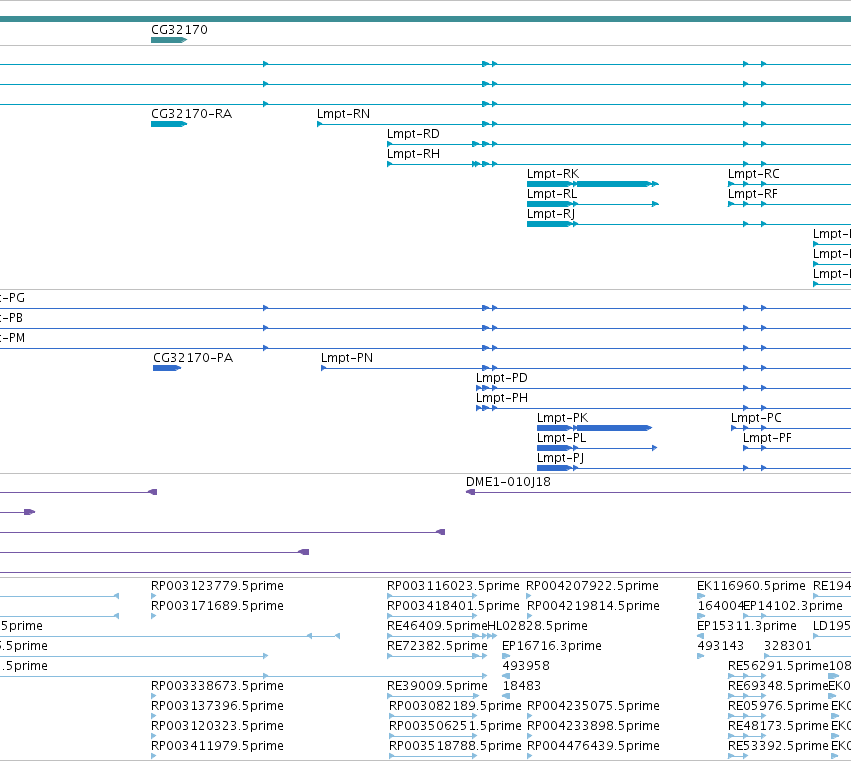Select EK116960.5prime EST label
Screen dimensions: 851x761
[x=751, y=586]
